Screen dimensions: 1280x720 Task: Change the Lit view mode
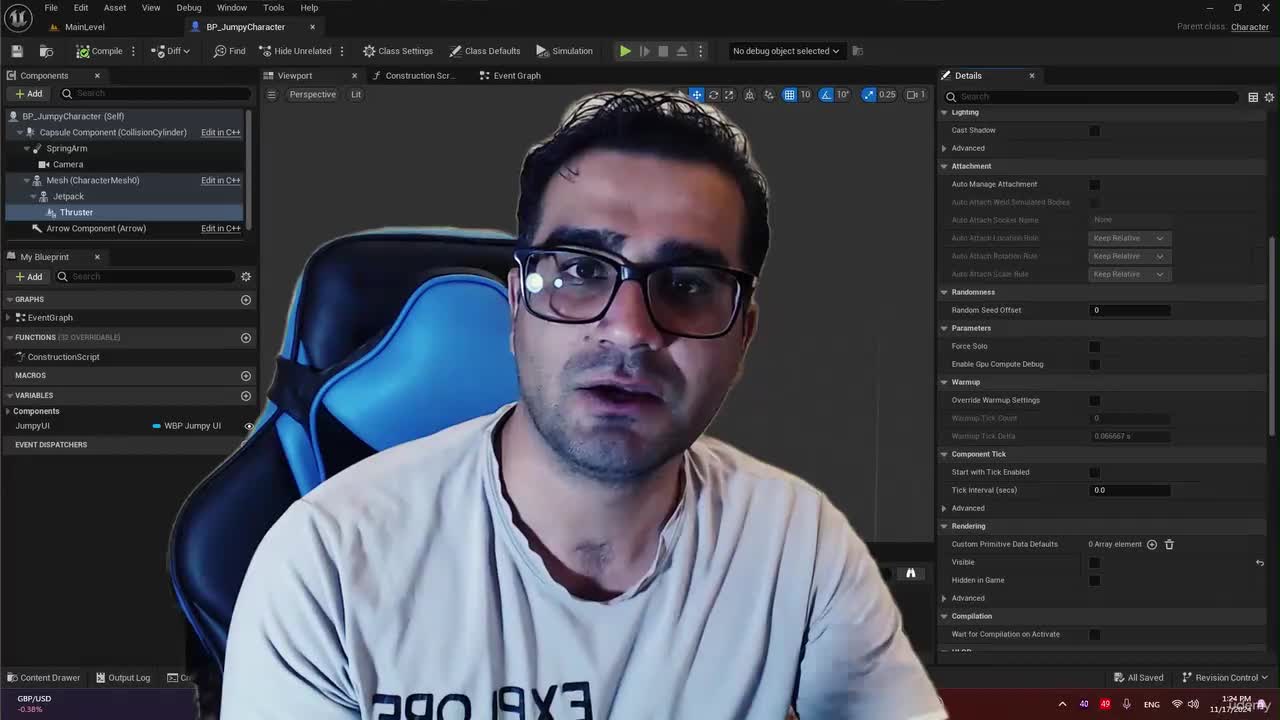(x=356, y=95)
